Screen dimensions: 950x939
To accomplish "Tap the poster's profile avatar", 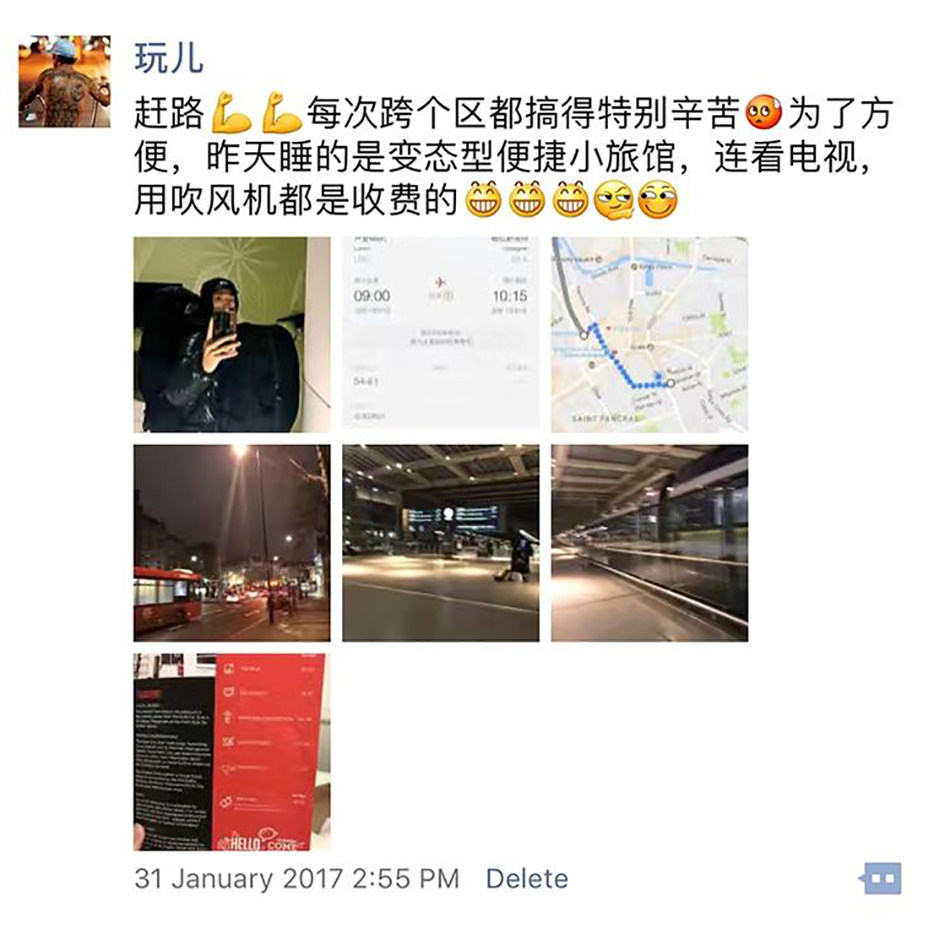I will [x=64, y=81].
